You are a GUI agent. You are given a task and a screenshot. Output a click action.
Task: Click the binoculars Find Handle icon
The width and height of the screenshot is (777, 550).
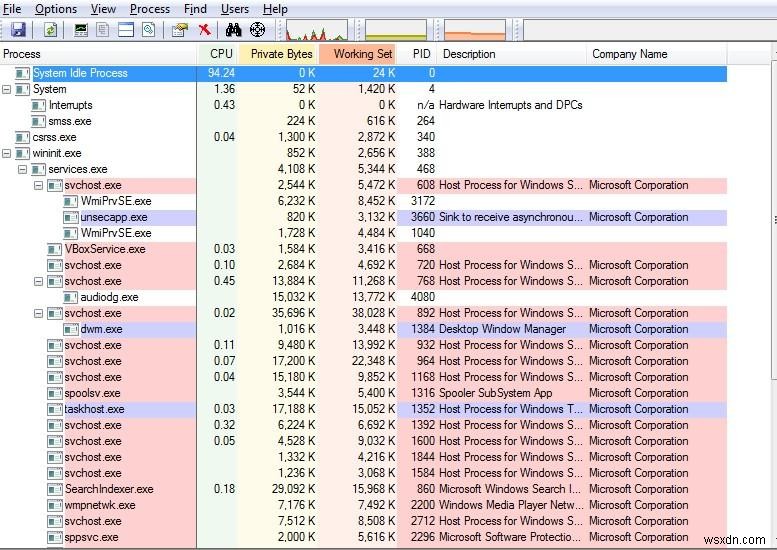(233, 30)
